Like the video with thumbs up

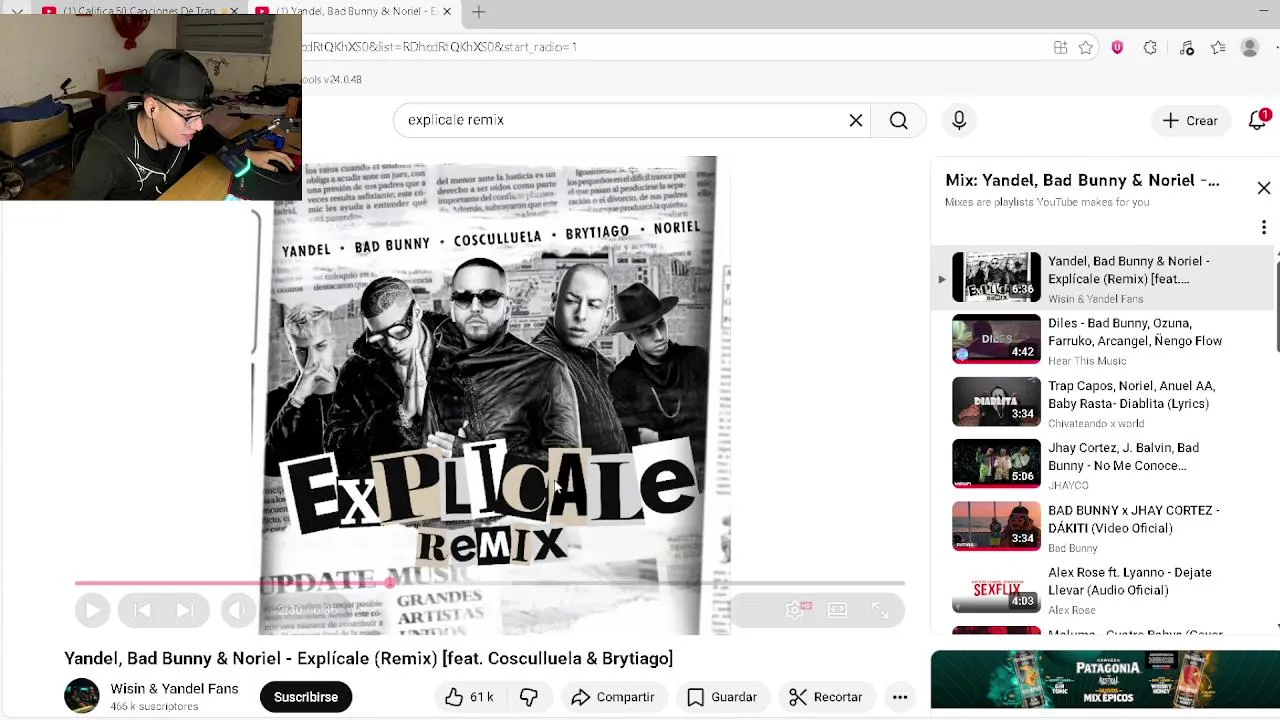pyautogui.click(x=469, y=697)
